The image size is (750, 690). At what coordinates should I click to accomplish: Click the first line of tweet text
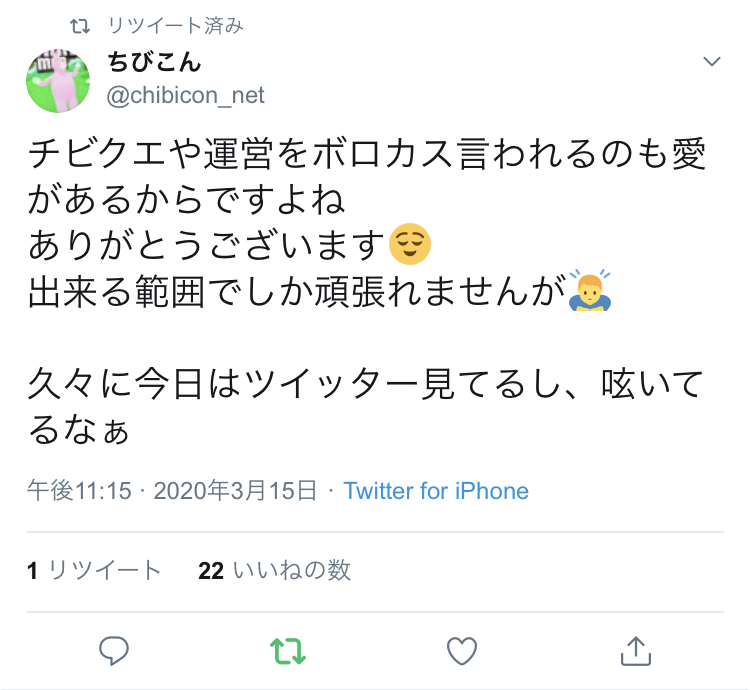coord(367,154)
